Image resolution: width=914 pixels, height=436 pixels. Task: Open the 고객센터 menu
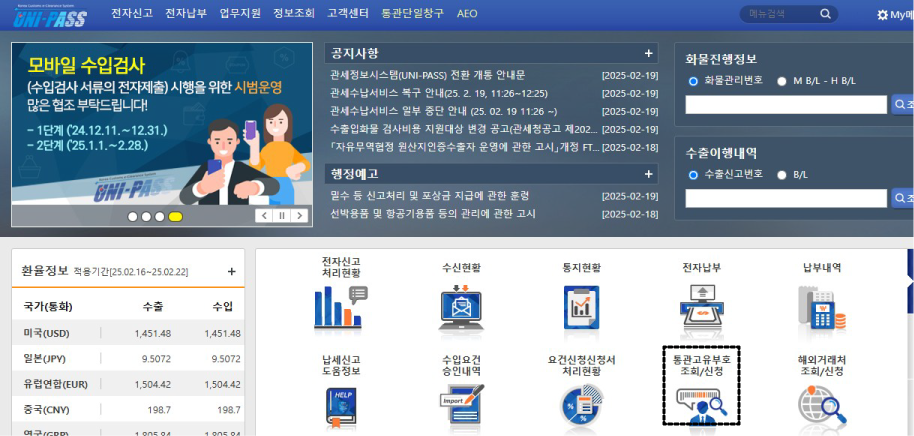[348, 13]
